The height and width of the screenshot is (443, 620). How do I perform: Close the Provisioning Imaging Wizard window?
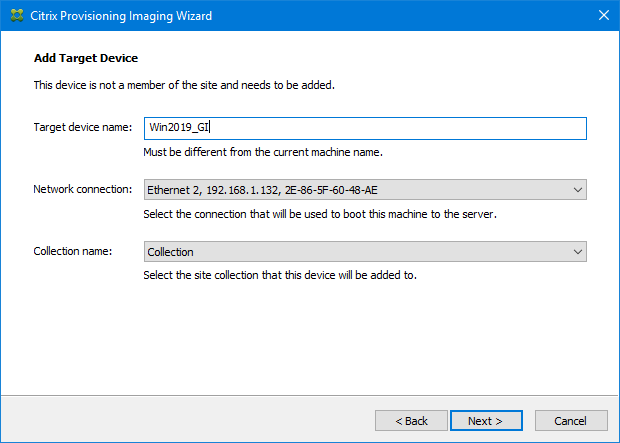[x=603, y=16]
